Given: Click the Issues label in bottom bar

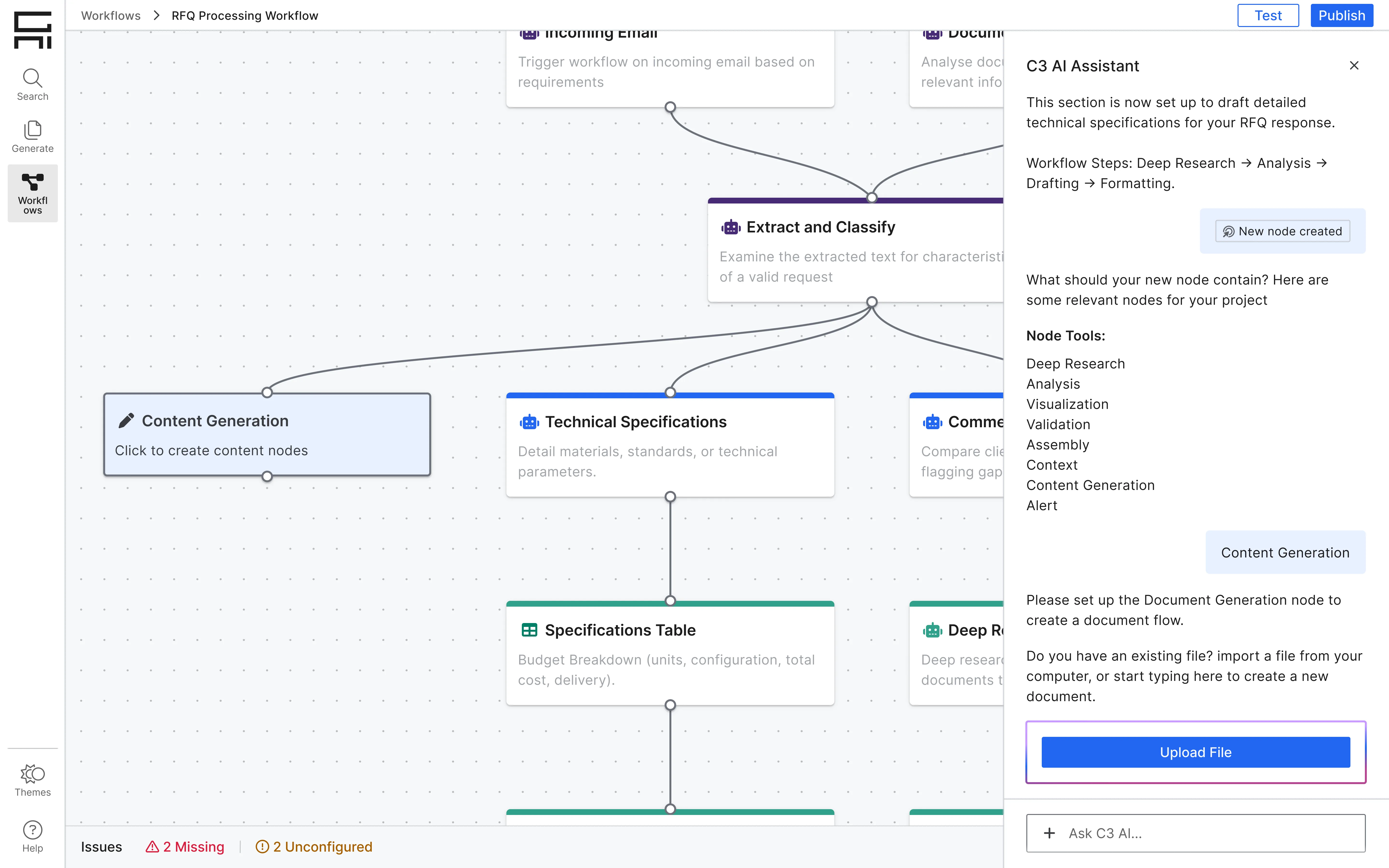Looking at the screenshot, I should coord(102,847).
